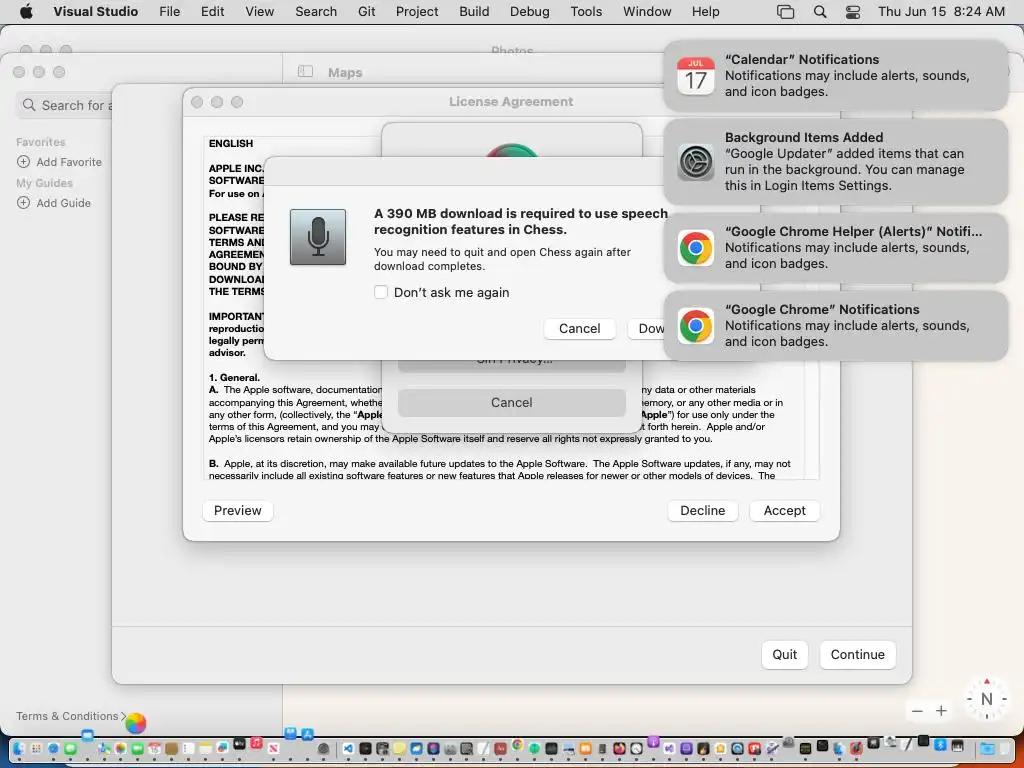Click the Quit button

(x=784, y=654)
